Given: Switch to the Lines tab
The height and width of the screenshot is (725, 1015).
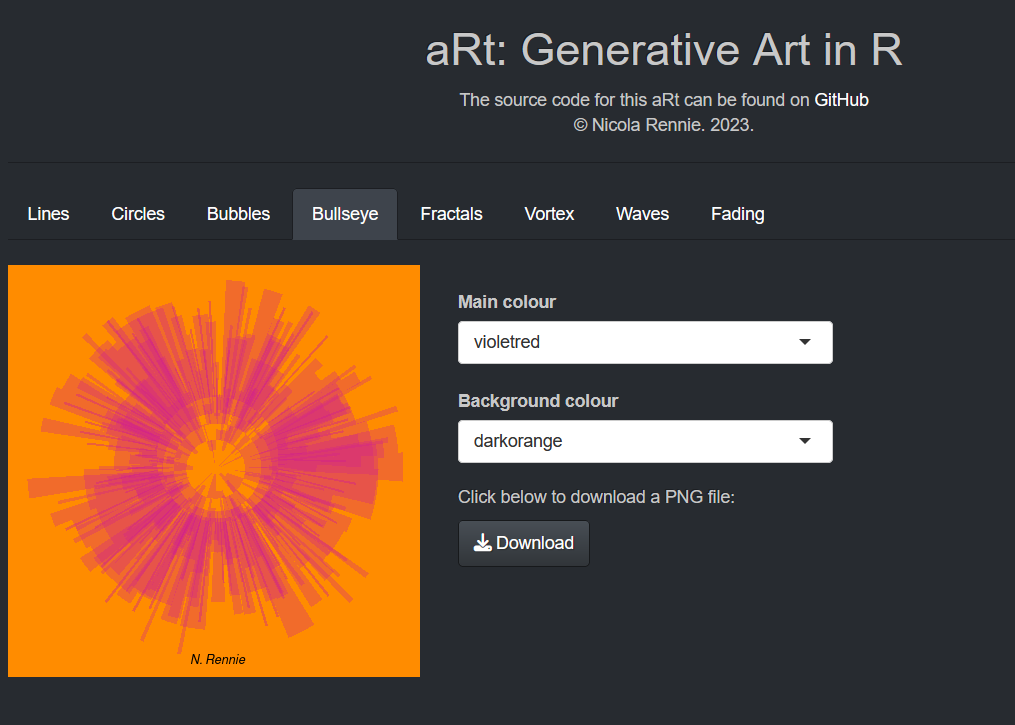Looking at the screenshot, I should pos(48,214).
